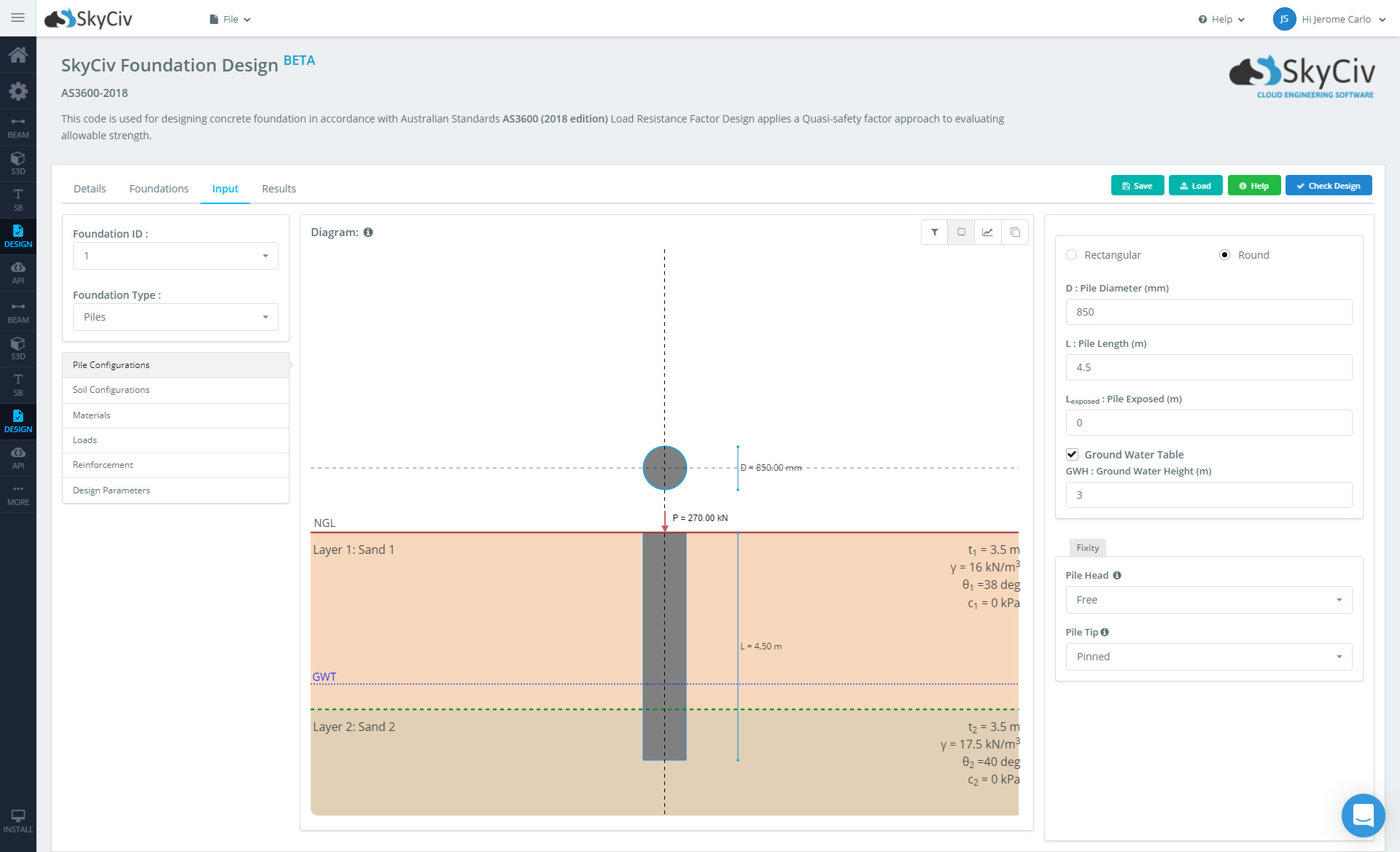Open the Pile Head fixity dropdown

pyautogui.click(x=1208, y=599)
